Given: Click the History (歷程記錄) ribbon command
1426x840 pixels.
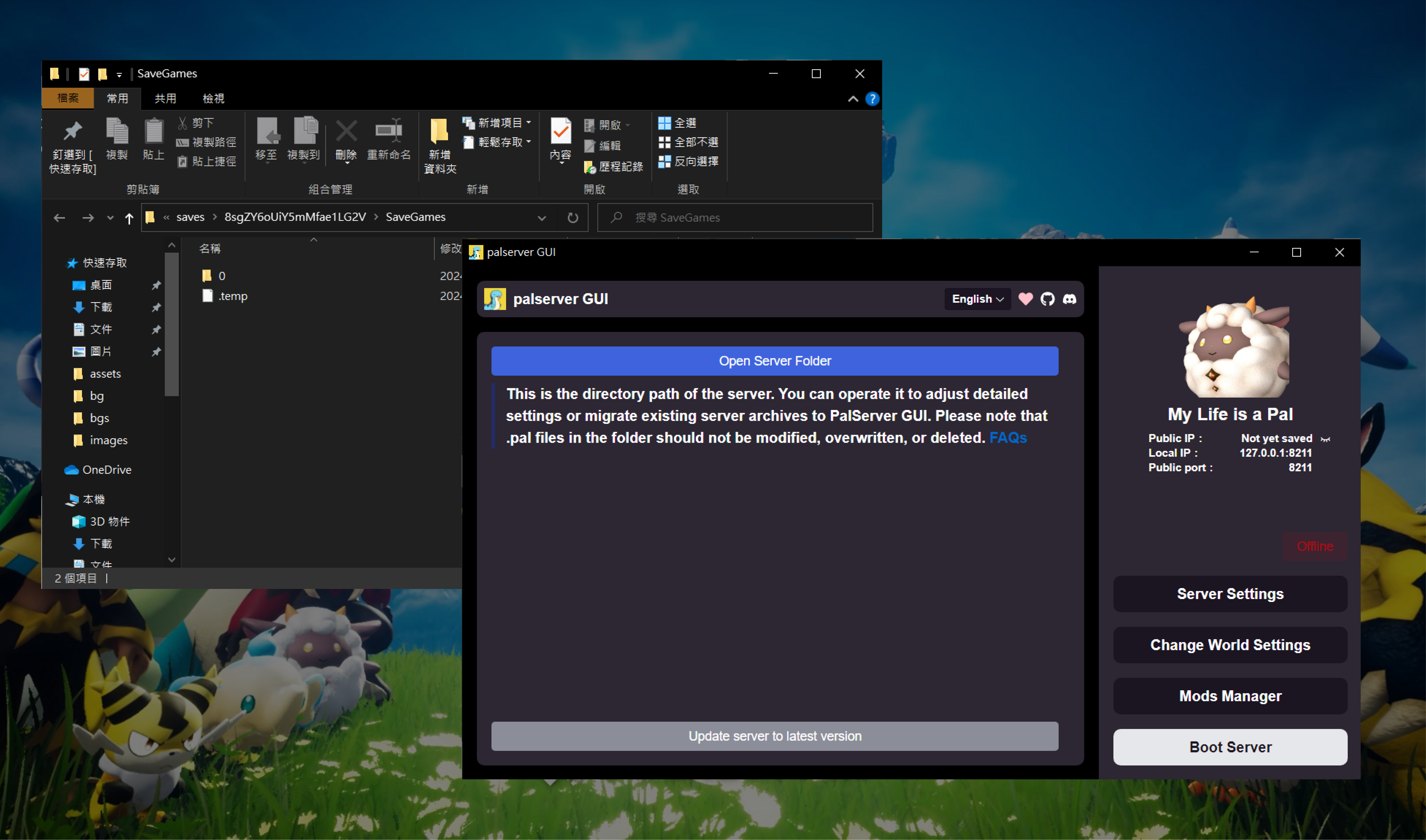Looking at the screenshot, I should click(613, 167).
